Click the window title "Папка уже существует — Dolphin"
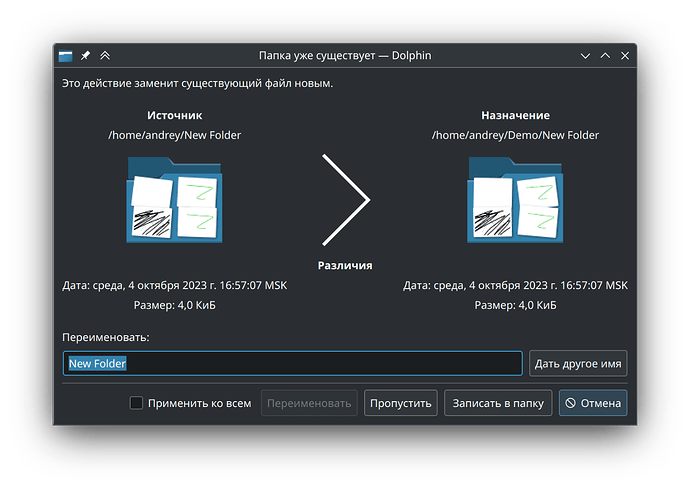 [x=345, y=55]
